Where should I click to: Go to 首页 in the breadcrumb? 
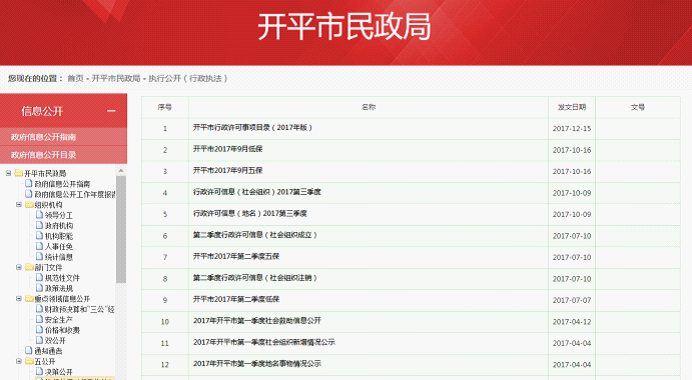pos(75,78)
